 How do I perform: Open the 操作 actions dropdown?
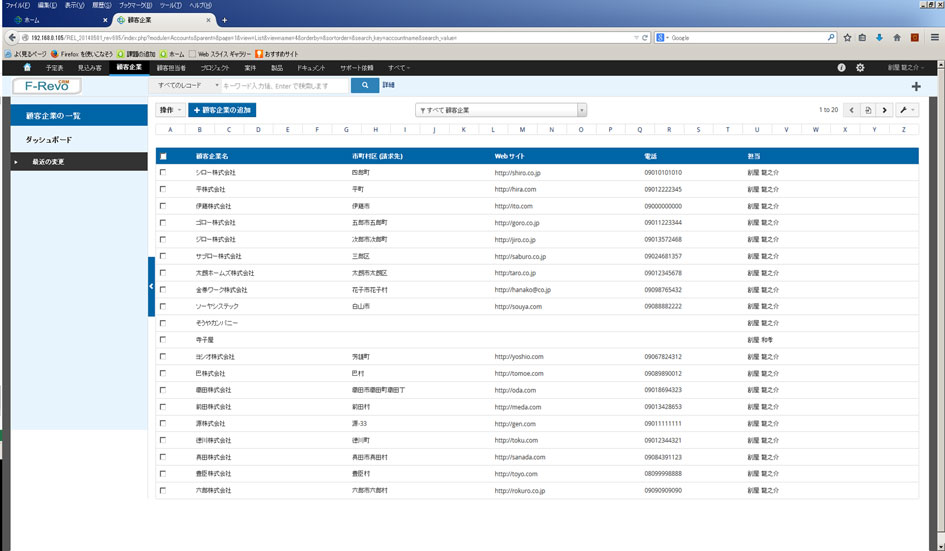[x=171, y=110]
